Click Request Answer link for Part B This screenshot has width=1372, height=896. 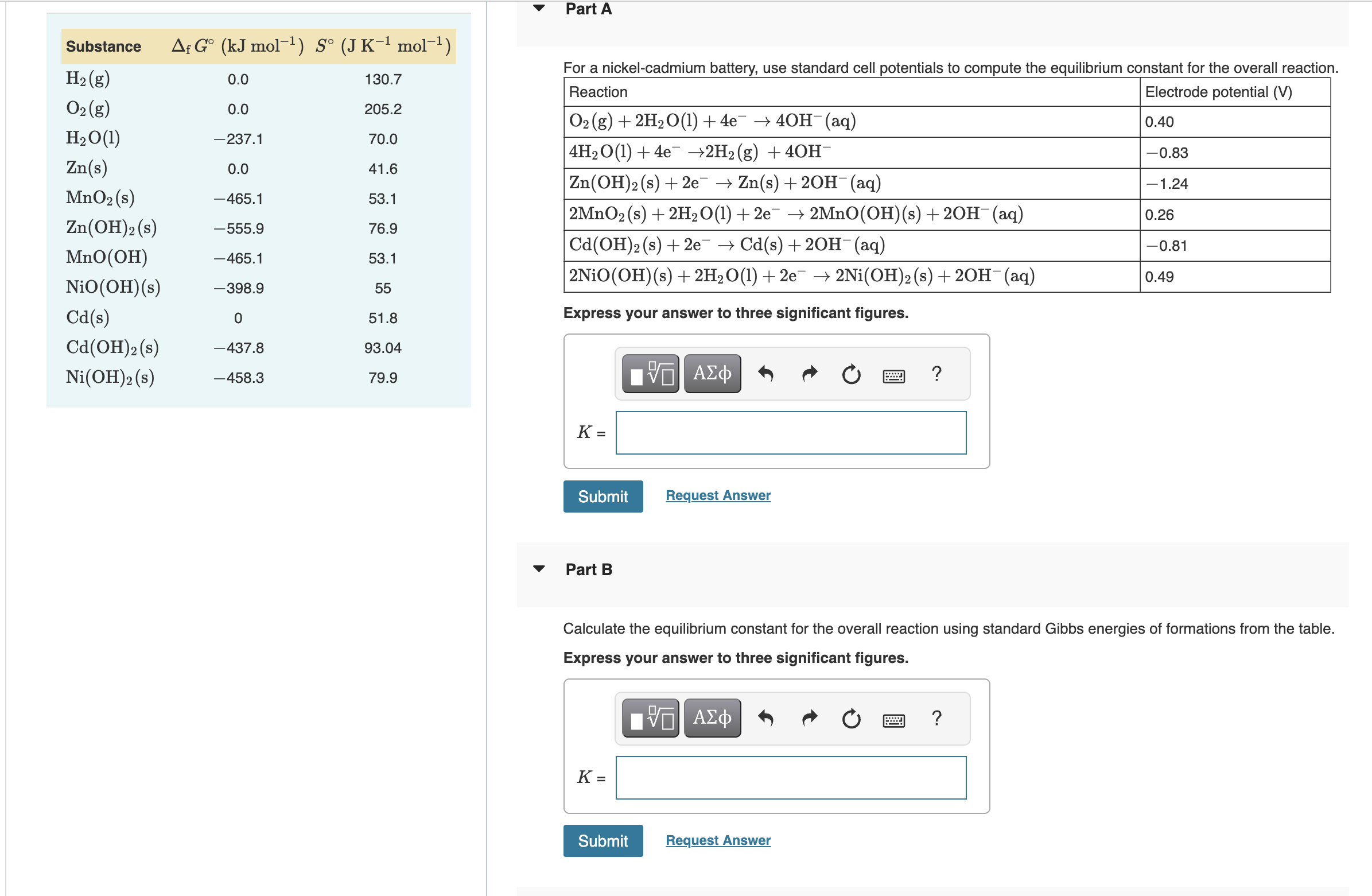pos(718,840)
